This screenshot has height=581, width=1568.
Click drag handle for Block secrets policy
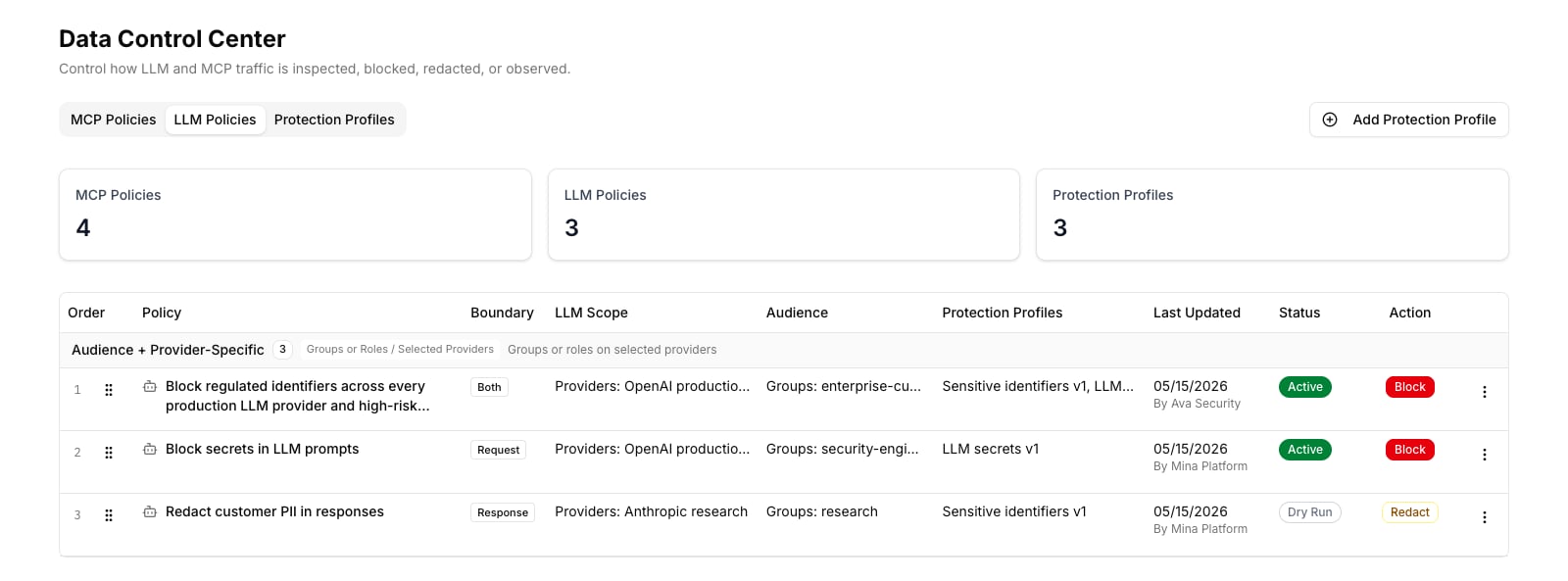click(109, 453)
